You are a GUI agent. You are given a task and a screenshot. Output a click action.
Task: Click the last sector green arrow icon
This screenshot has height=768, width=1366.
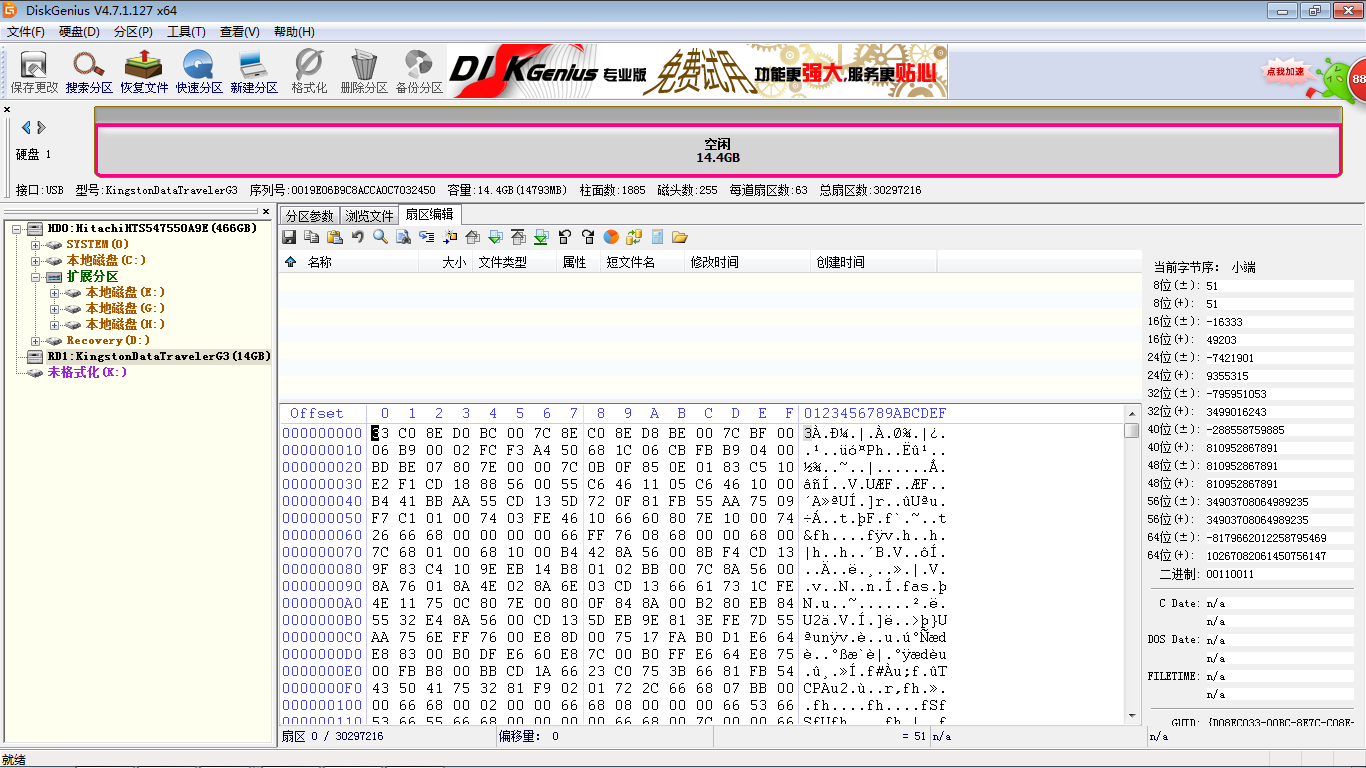[541, 237]
